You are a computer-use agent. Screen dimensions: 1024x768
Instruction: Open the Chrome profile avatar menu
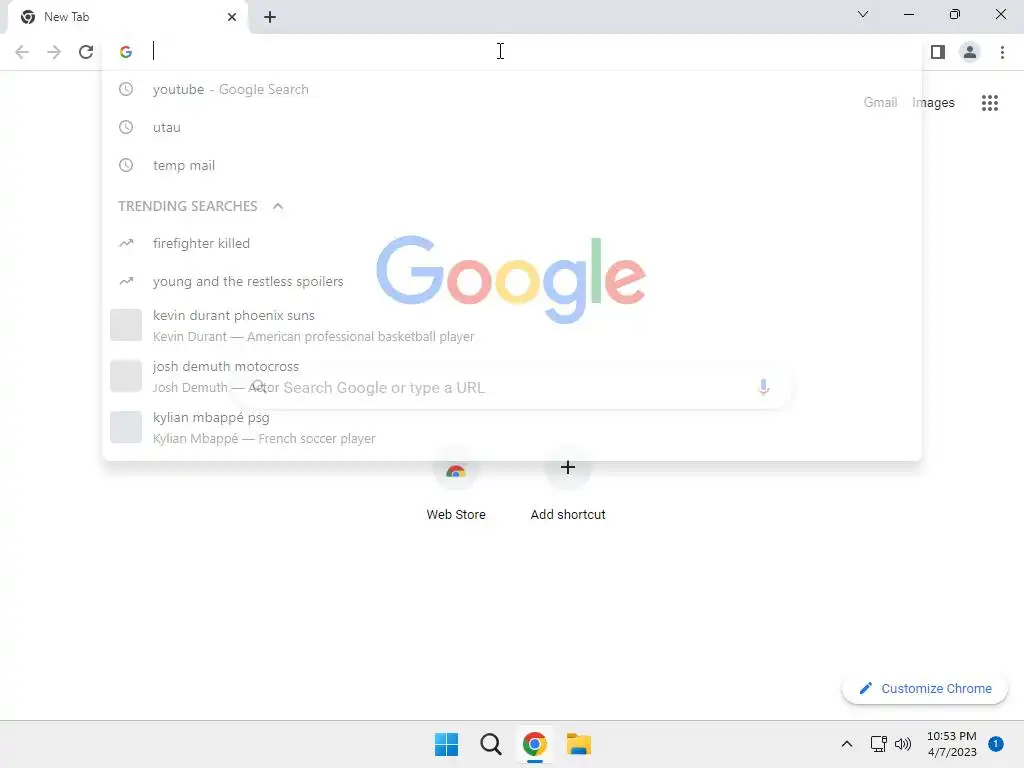(970, 52)
